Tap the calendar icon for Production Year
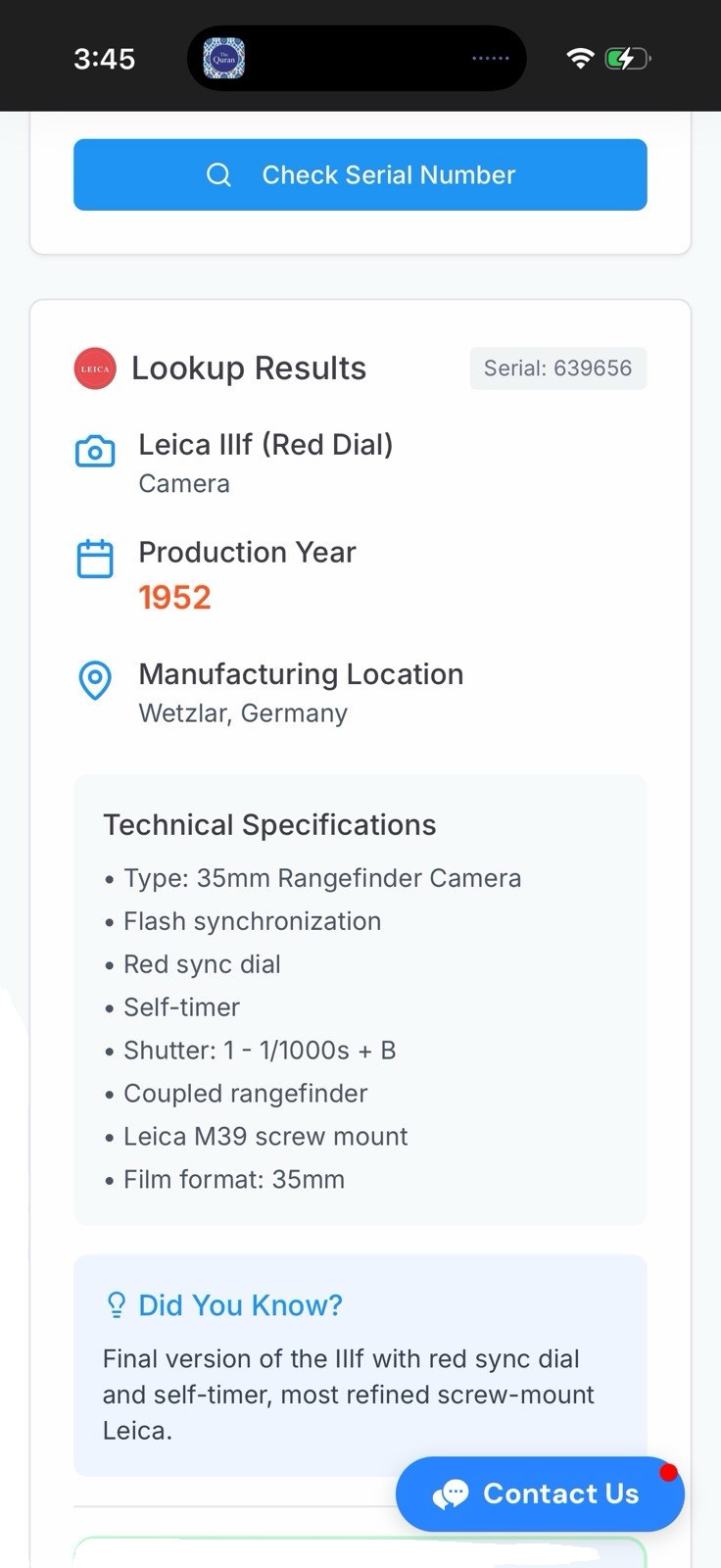Screen dimensions: 721x1568 [95, 559]
